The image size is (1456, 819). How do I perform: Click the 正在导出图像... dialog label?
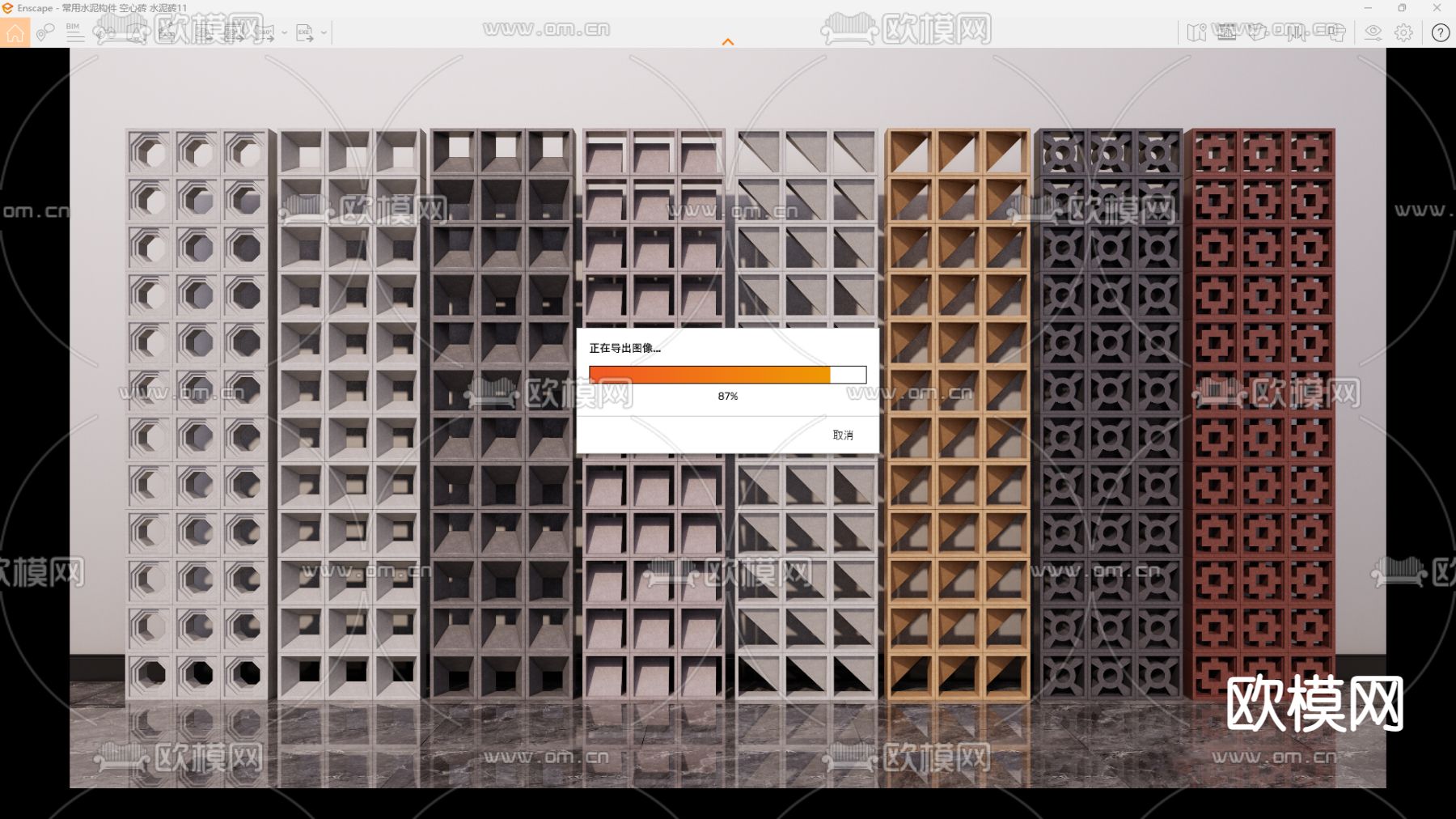625,348
